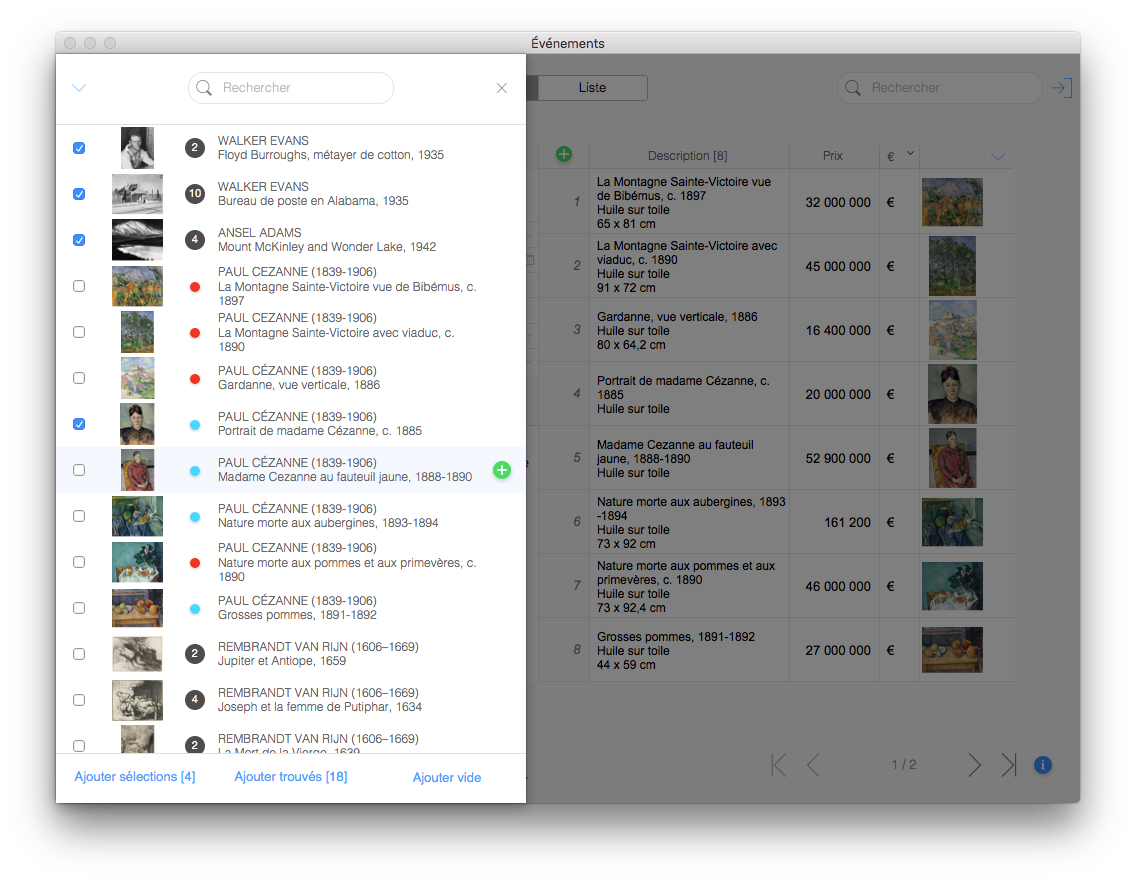
Task: Click green plus icon beside Madame Cezanne row
Action: coord(502,470)
